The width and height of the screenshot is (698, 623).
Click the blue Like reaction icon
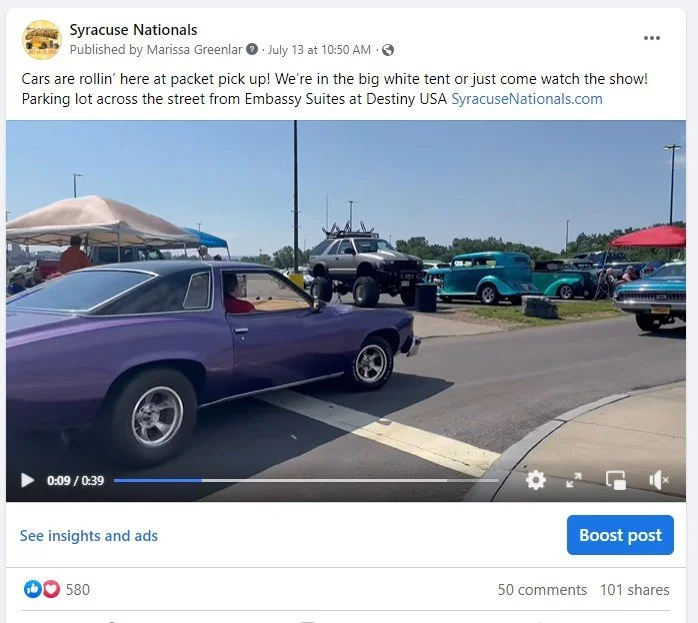(x=32, y=589)
